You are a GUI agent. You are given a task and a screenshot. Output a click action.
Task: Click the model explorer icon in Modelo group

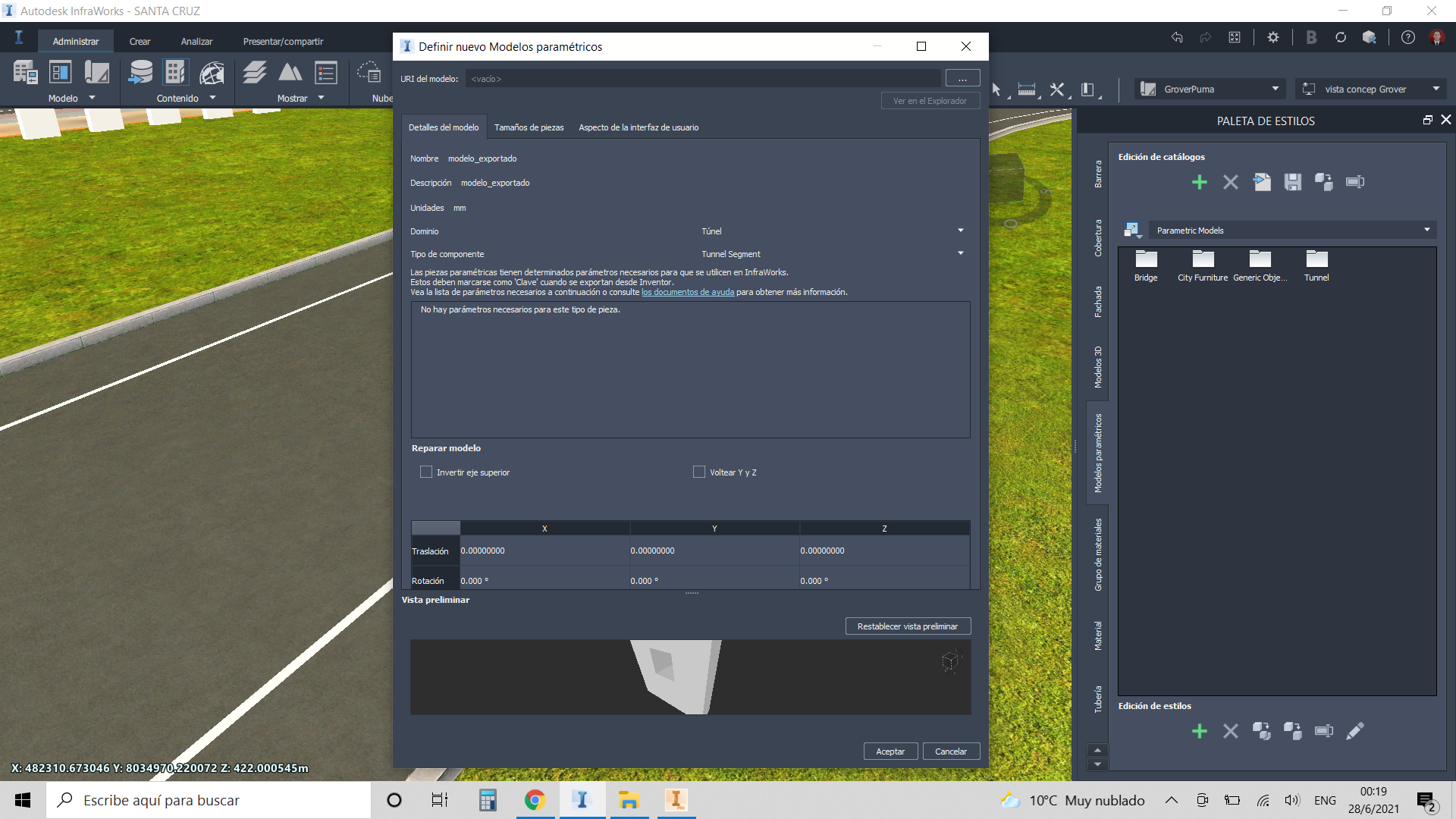pos(60,73)
